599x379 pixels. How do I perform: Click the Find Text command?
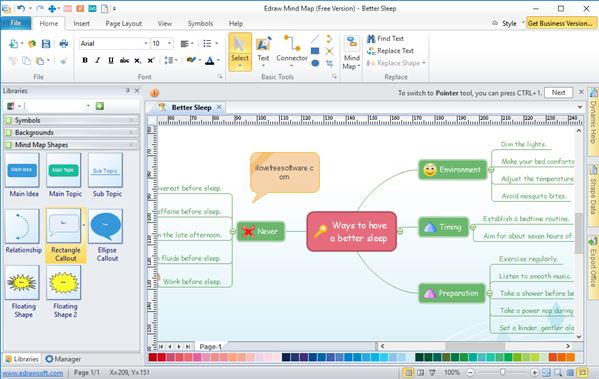tap(385, 39)
